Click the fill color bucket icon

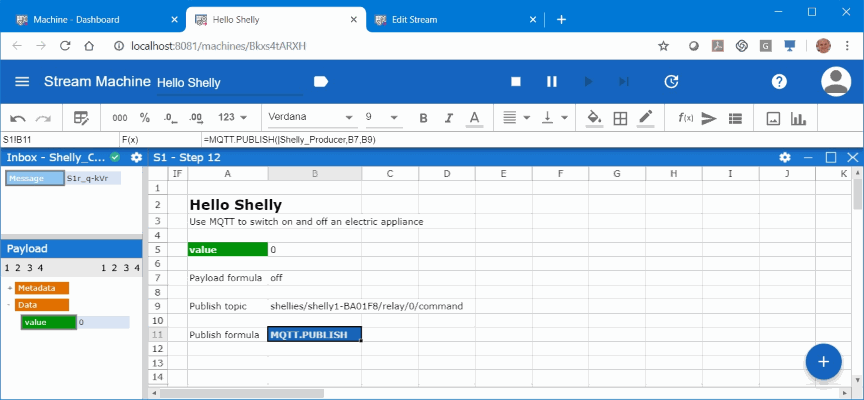click(593, 118)
